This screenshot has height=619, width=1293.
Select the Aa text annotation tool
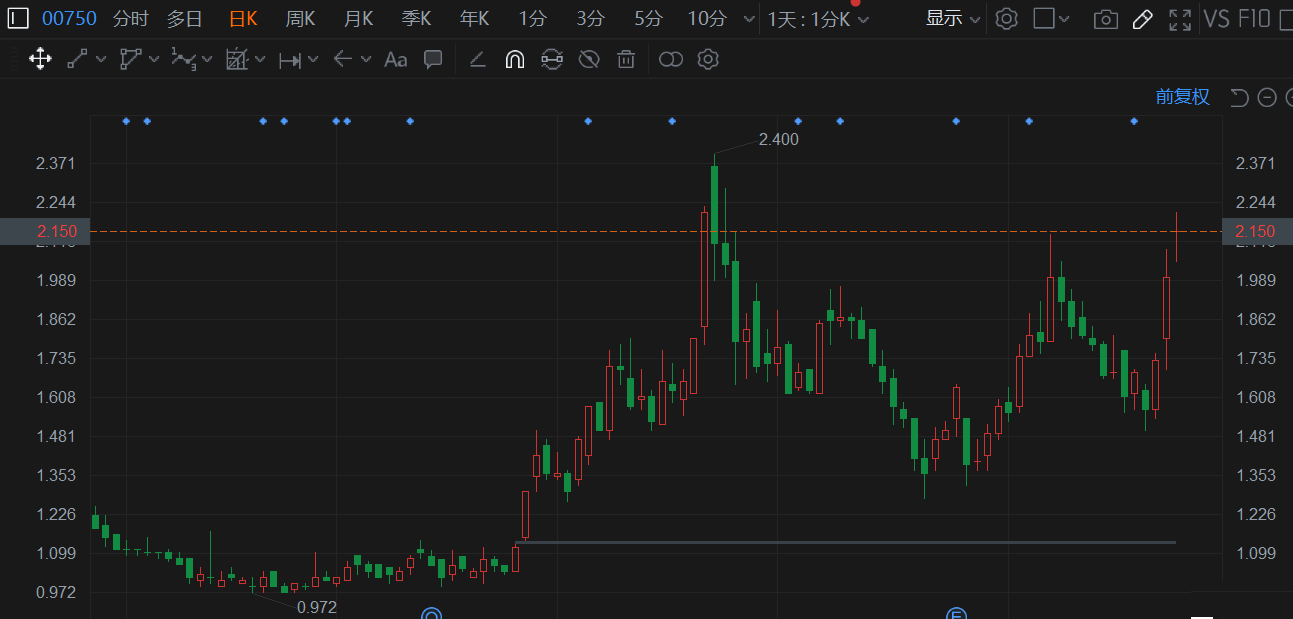click(x=396, y=60)
